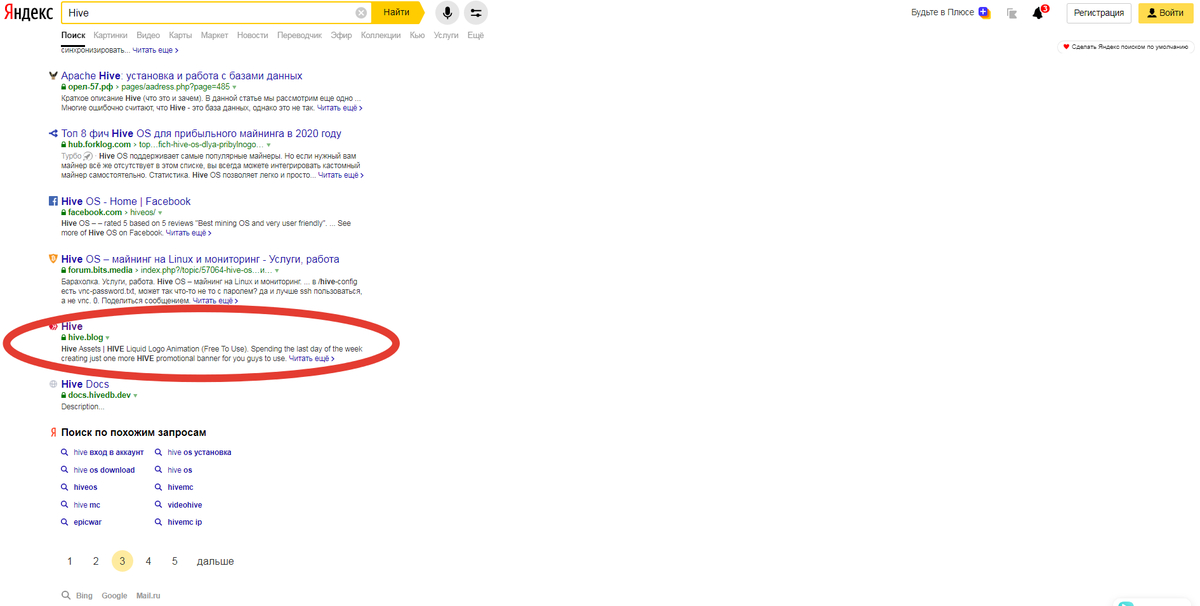Viewport: 1200px width, 606px height.
Task: Expand 'Читать ещё' in the Apache Hive snippet
Action: pyautogui.click(x=338, y=108)
